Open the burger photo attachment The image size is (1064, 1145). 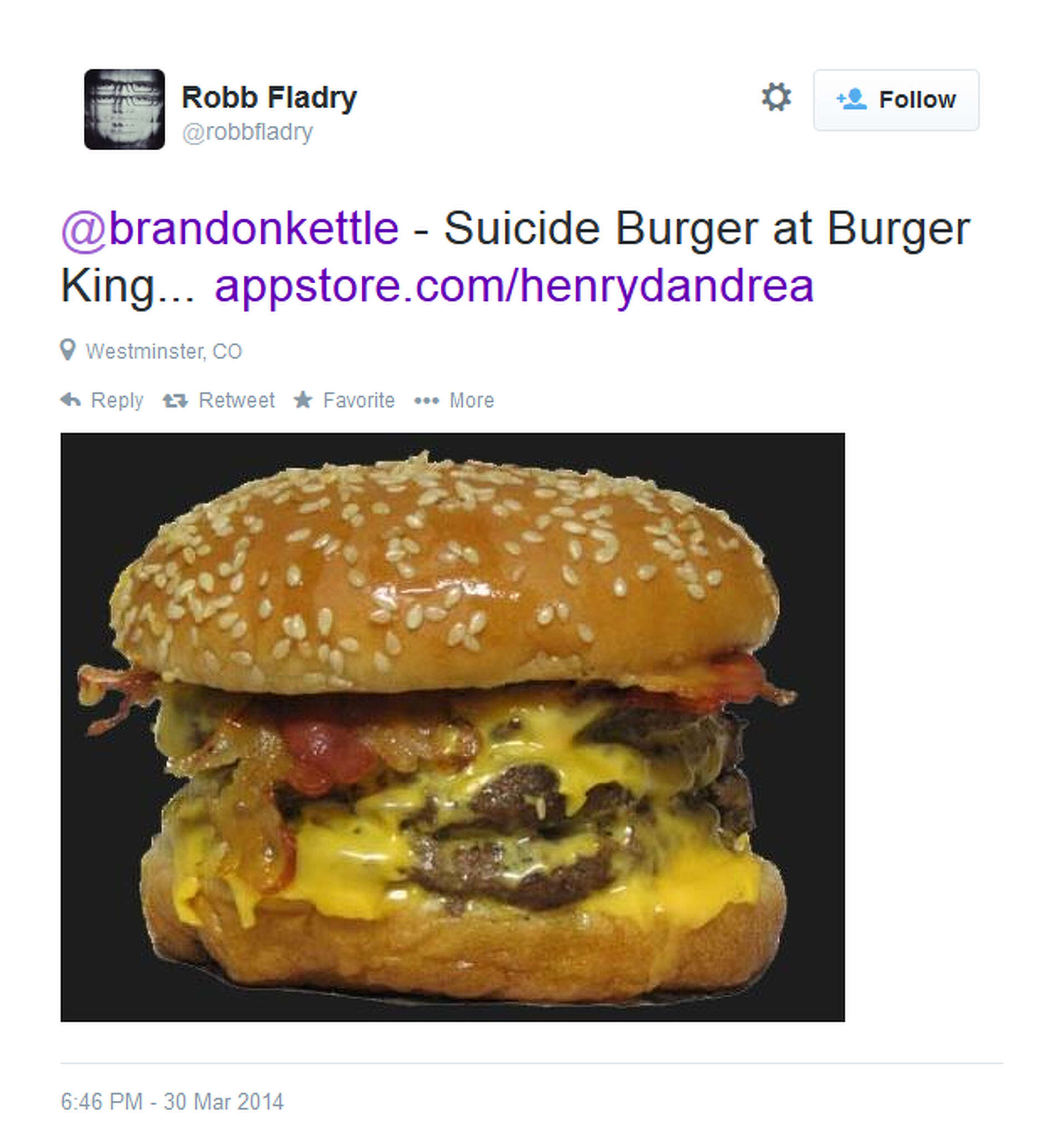coord(453,727)
